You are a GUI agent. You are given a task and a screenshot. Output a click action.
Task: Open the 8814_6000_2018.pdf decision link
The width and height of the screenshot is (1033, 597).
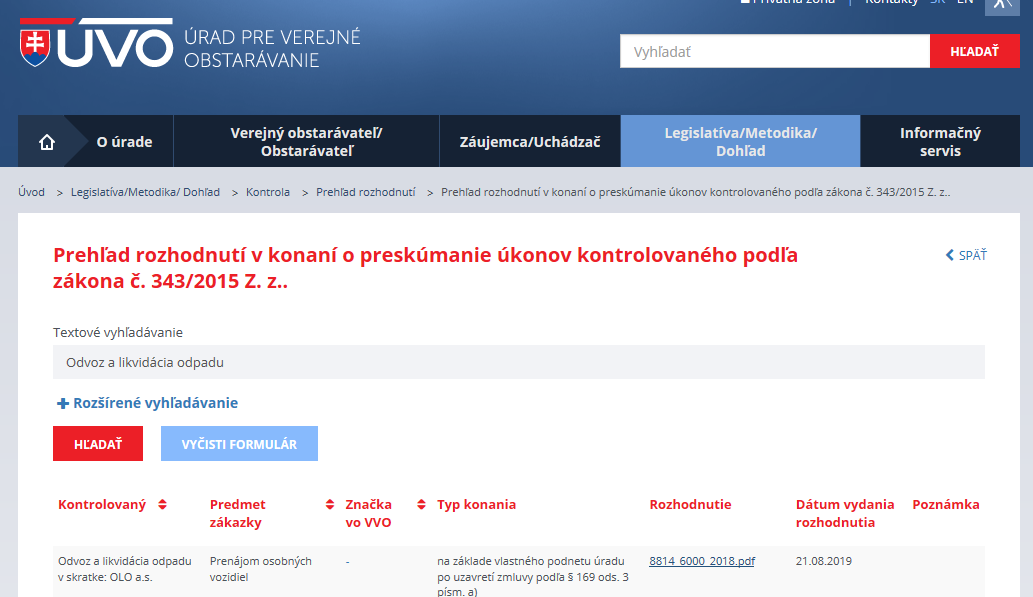[701, 561]
